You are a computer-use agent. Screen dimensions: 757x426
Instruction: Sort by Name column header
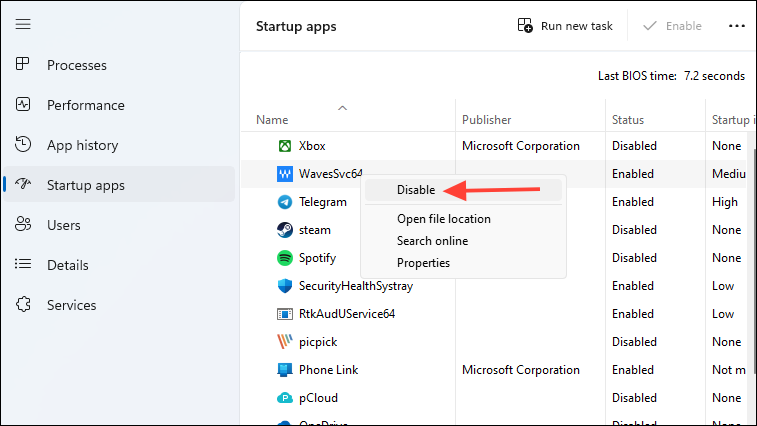pos(272,120)
